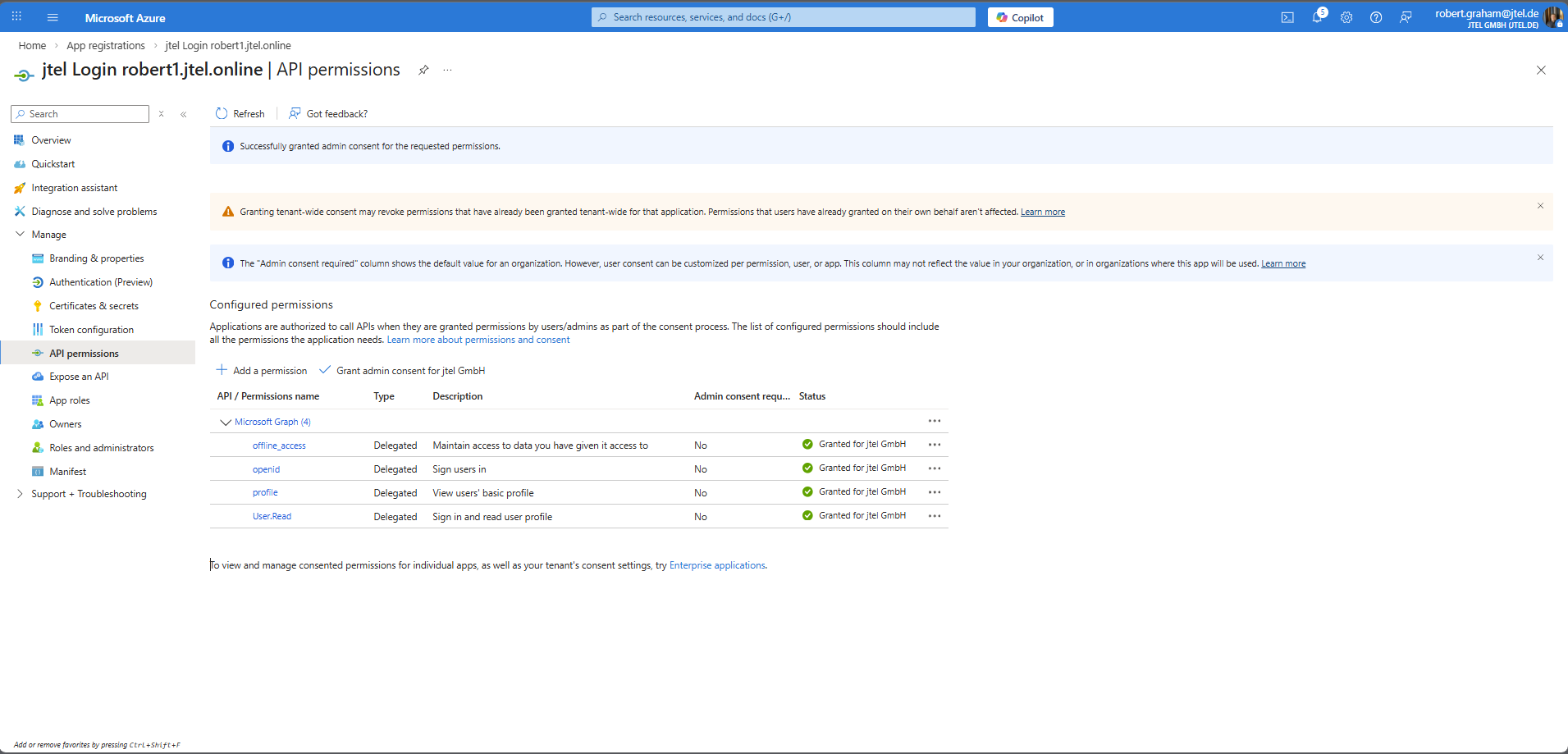Open the top bar feedback icon
The height and width of the screenshot is (754, 1568).
coord(1406,17)
